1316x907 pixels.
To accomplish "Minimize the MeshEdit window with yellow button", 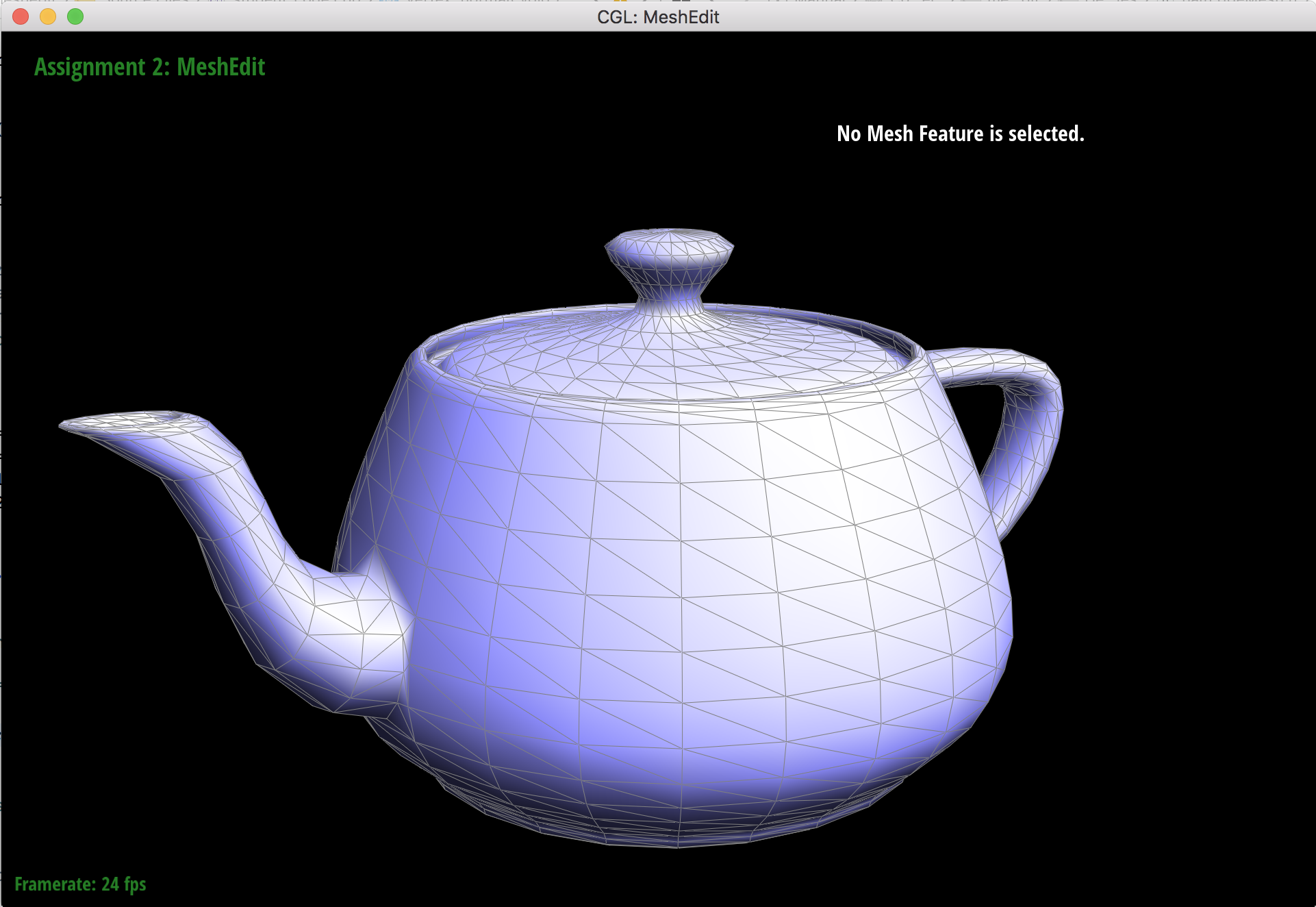I will tap(48, 16).
